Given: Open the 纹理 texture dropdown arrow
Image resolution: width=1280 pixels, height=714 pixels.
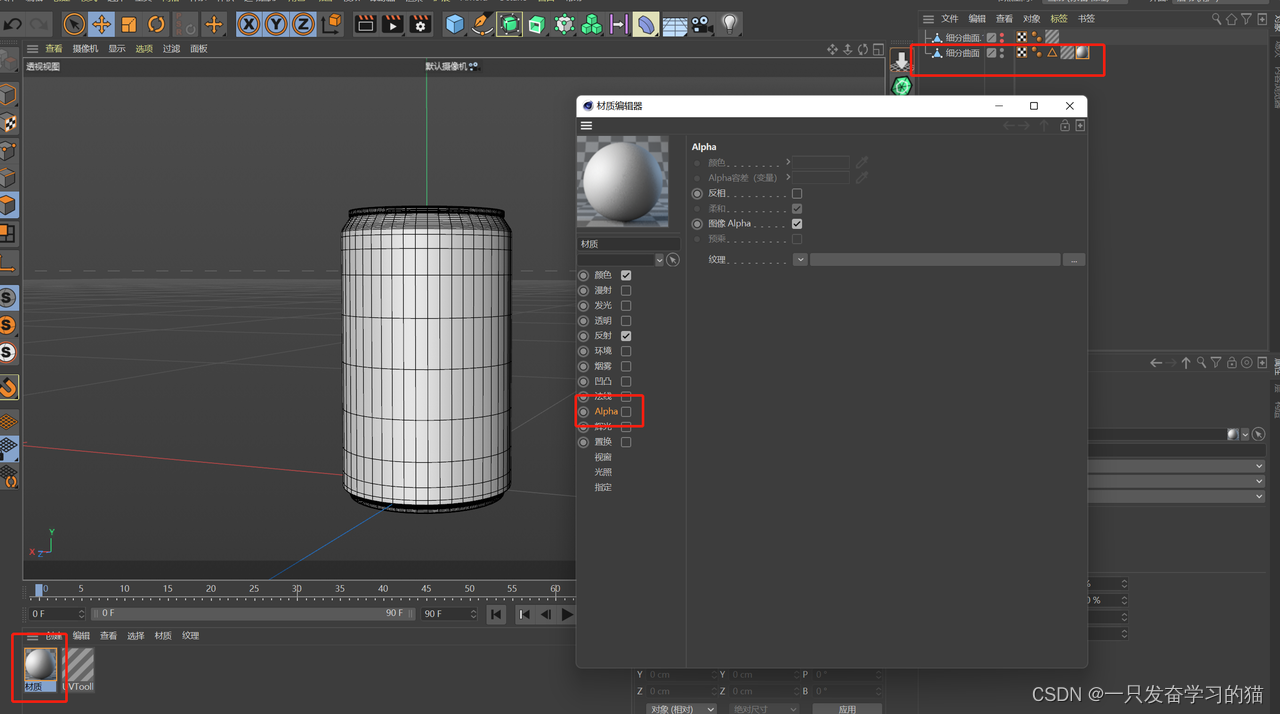Looking at the screenshot, I should click(800, 260).
